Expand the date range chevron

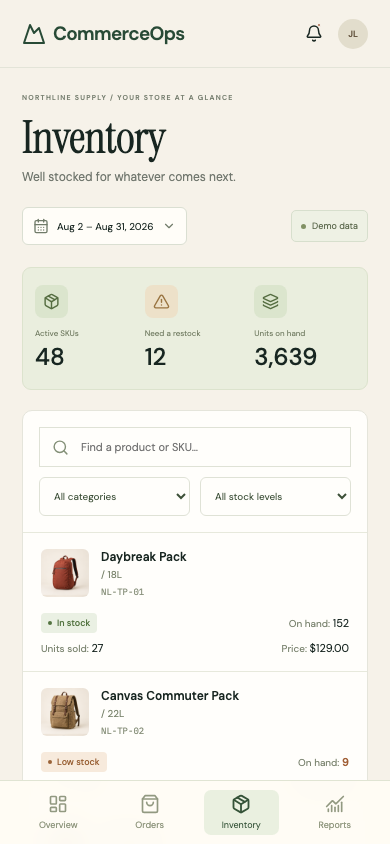pos(169,226)
